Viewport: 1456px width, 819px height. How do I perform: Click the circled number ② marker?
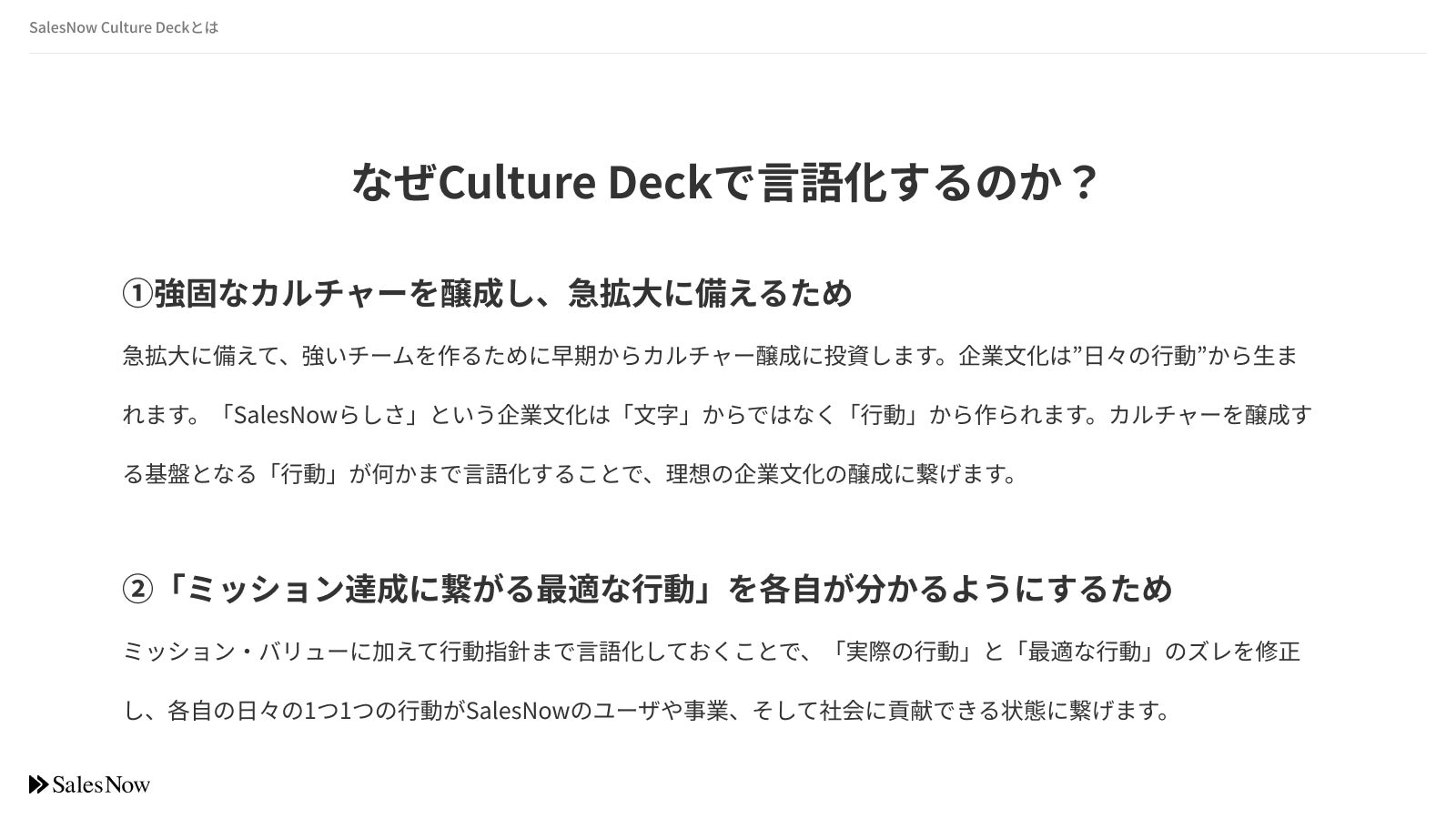click(x=137, y=589)
